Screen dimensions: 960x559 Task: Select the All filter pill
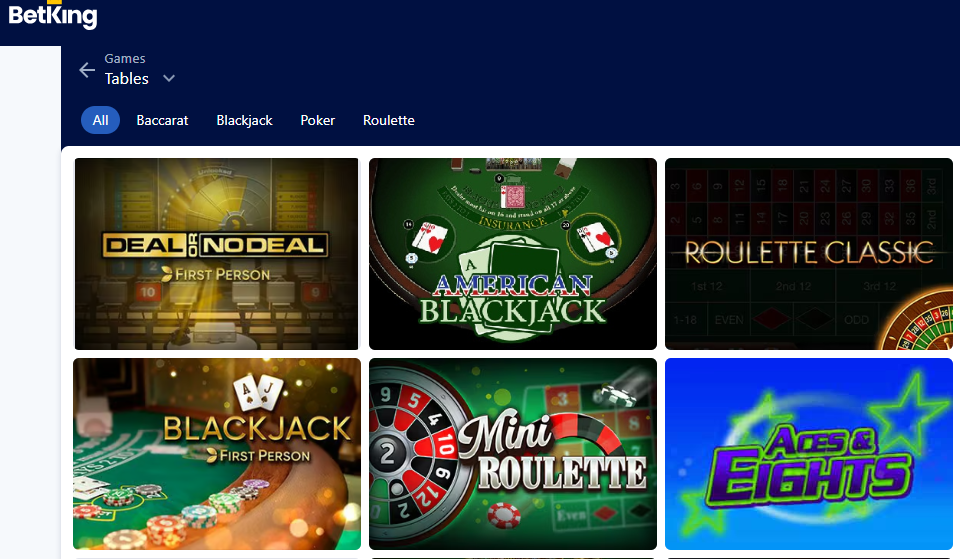coord(100,120)
